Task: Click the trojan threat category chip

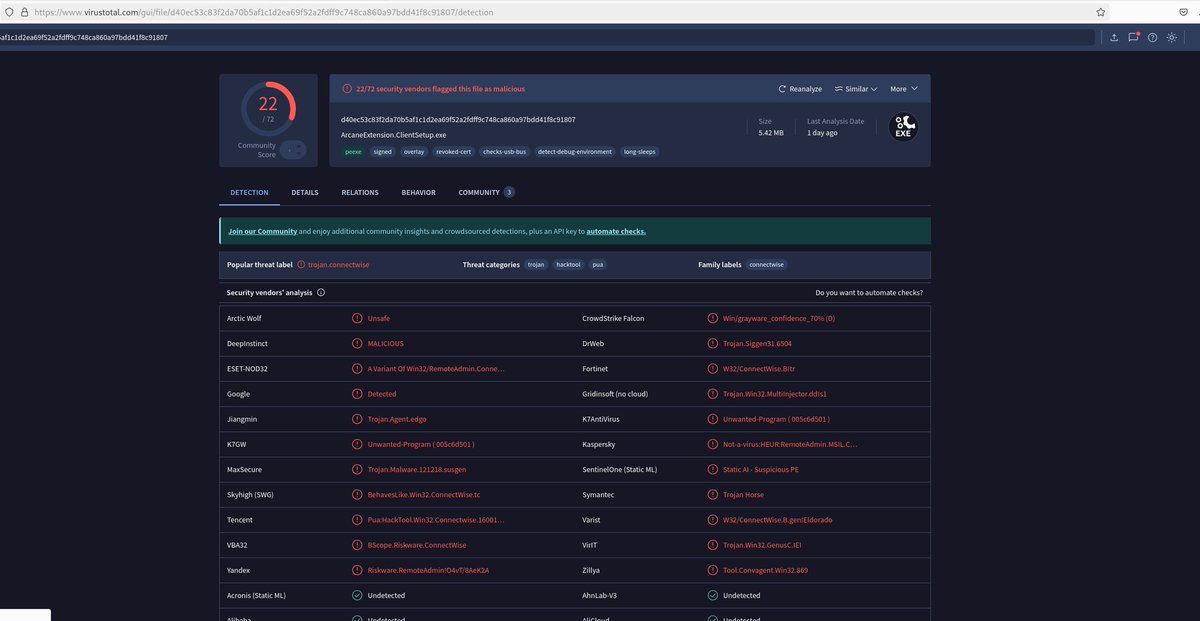Action: [x=536, y=265]
